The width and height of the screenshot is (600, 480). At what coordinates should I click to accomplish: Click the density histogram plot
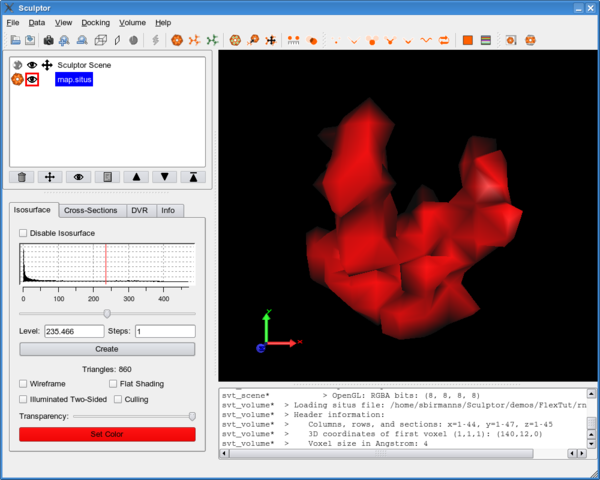107,264
